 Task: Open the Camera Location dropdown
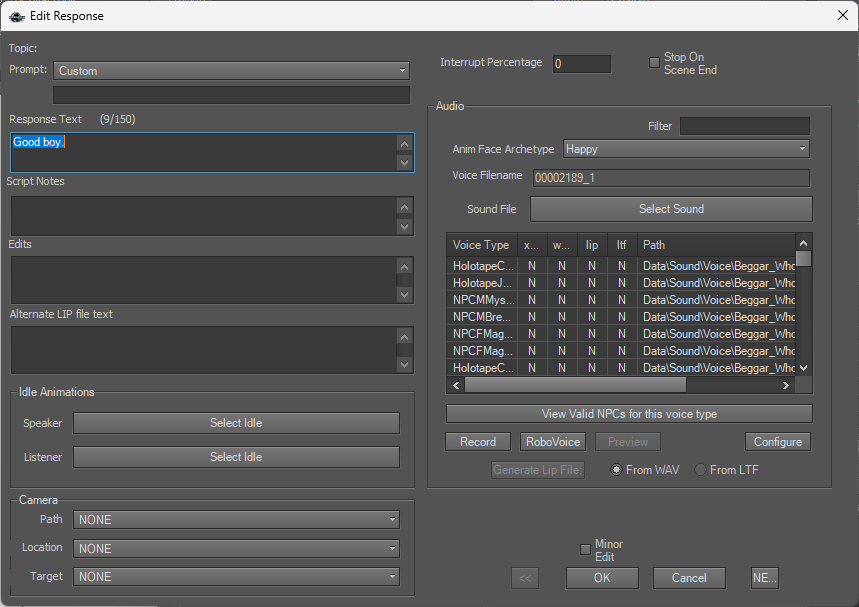236,548
